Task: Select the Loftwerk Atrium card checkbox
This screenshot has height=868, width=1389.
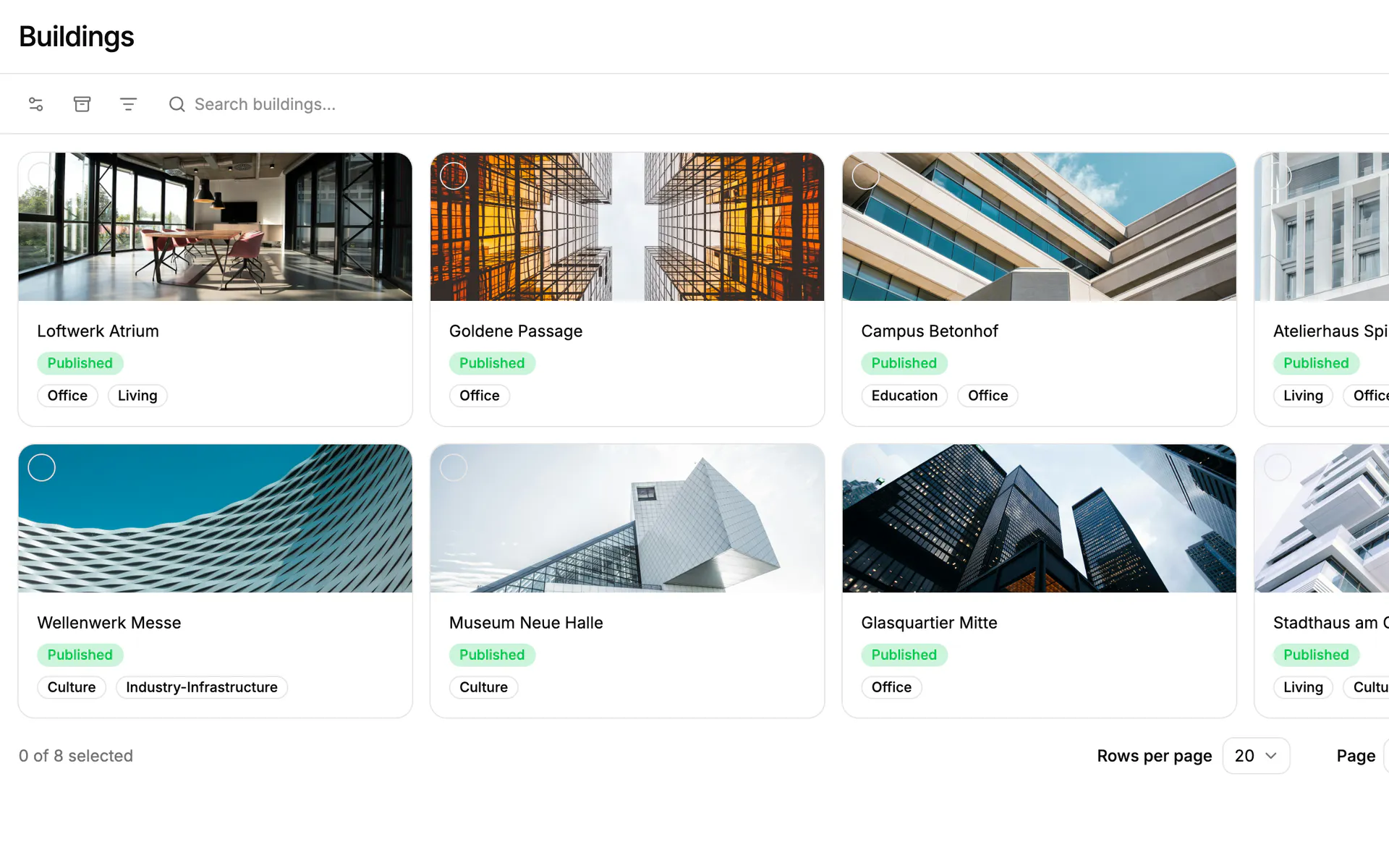Action: [x=41, y=176]
